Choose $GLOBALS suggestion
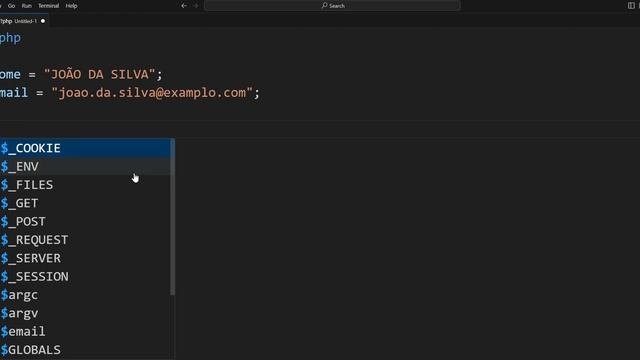The image size is (640, 360). [85, 350]
